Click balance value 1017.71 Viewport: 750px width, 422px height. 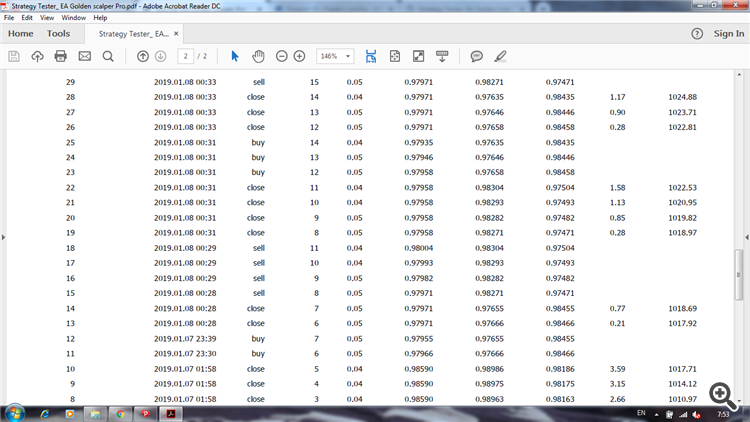(x=682, y=369)
